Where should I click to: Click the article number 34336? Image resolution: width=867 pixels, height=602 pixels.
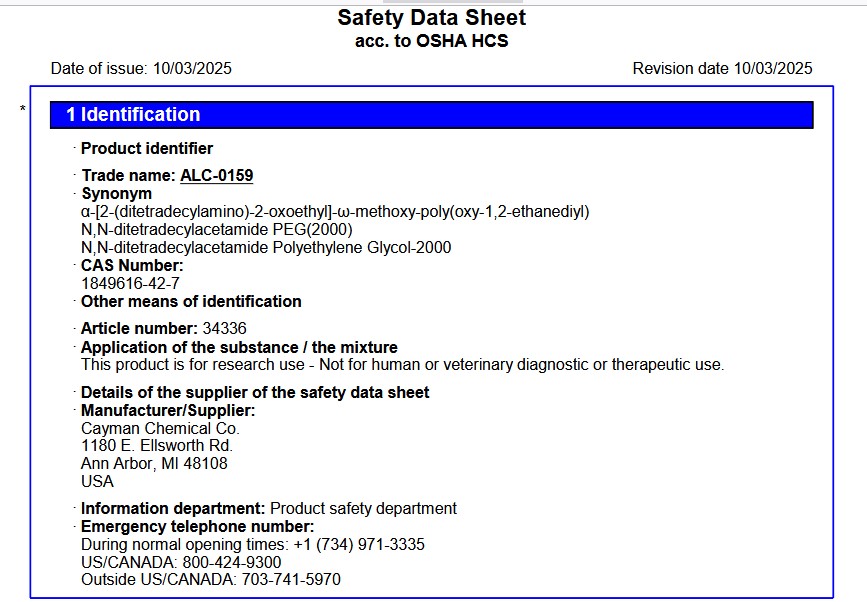224,328
